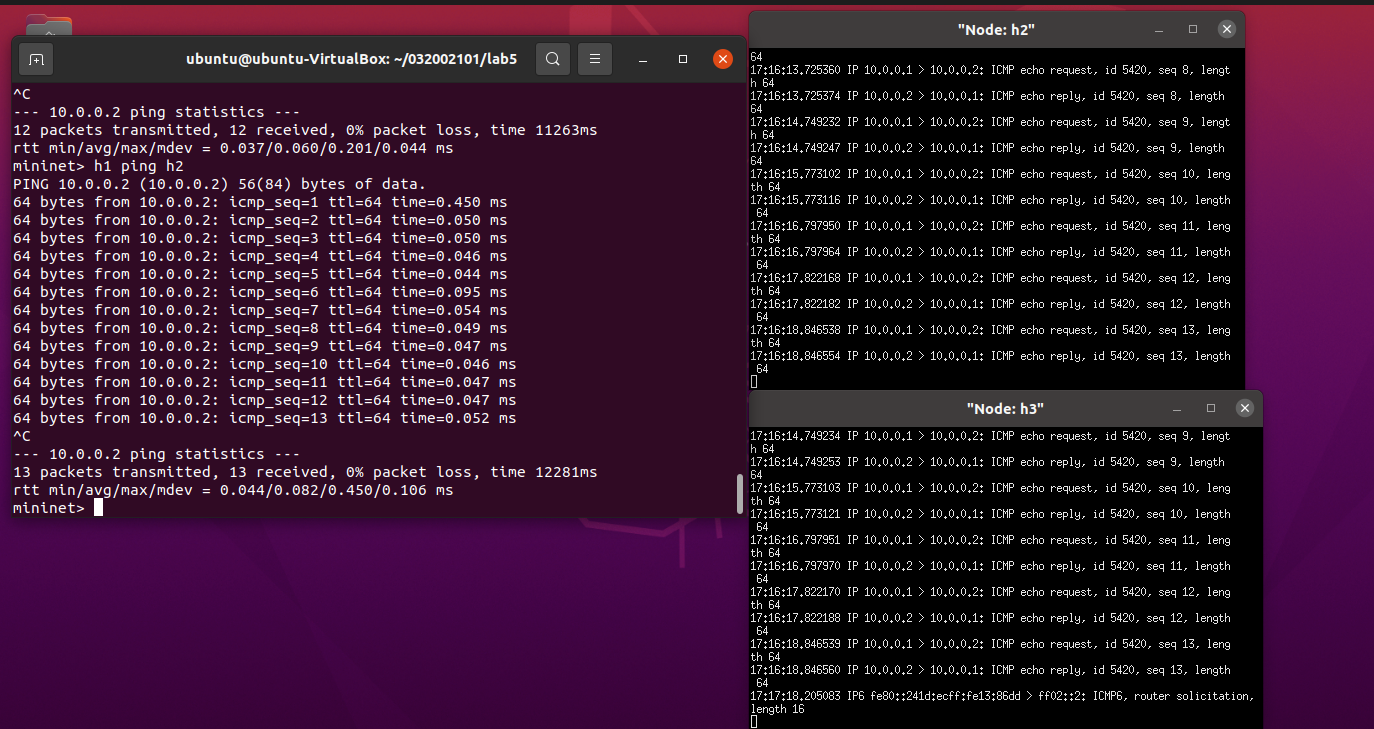1374x729 pixels.
Task: Click the icmp_seq=13 time=0.052 ms line
Action: pos(265,418)
